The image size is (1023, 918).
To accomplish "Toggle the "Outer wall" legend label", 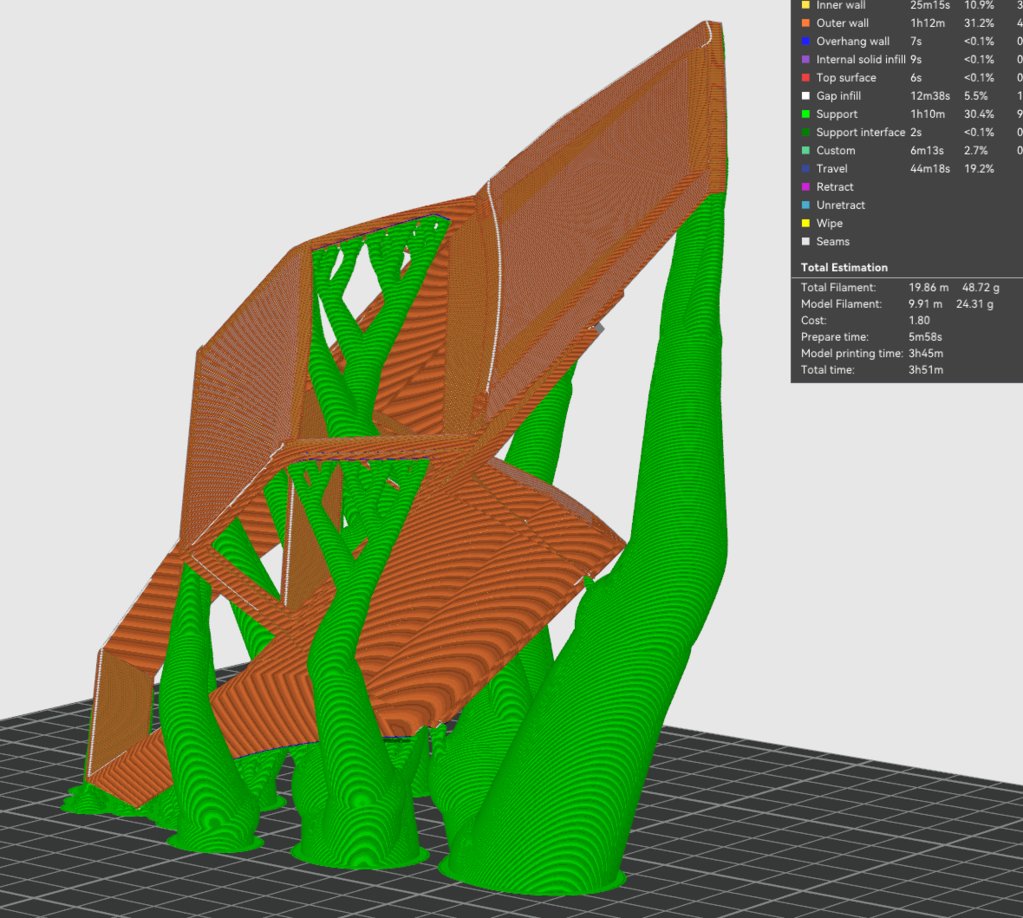I will pyautogui.click(x=842, y=23).
